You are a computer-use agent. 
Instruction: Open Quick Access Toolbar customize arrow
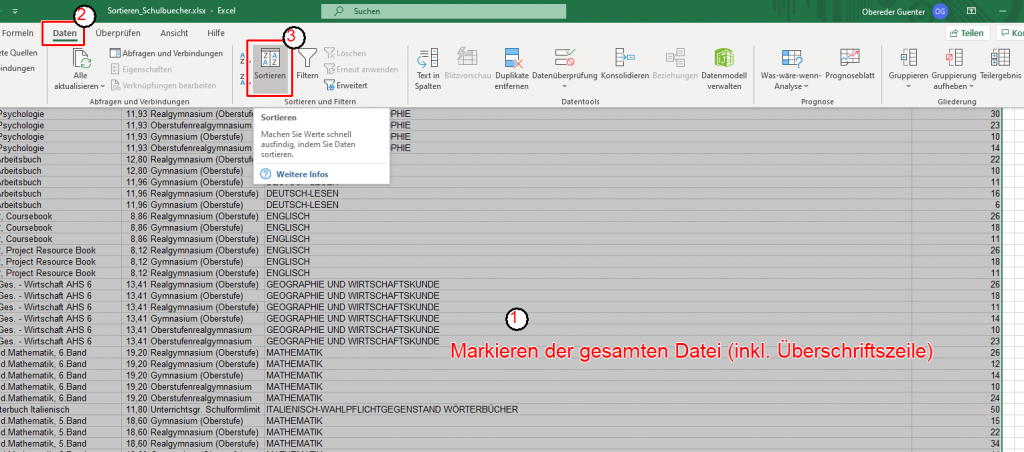click(14, 11)
